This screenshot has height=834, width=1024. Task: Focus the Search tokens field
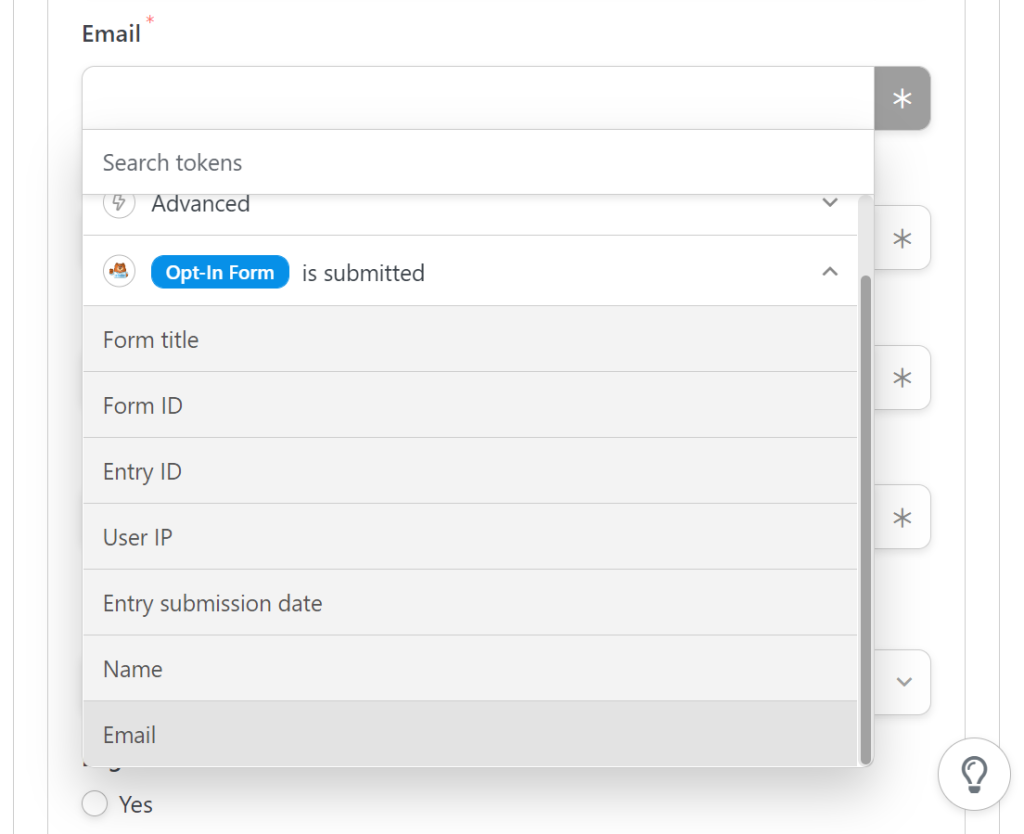tap(478, 163)
